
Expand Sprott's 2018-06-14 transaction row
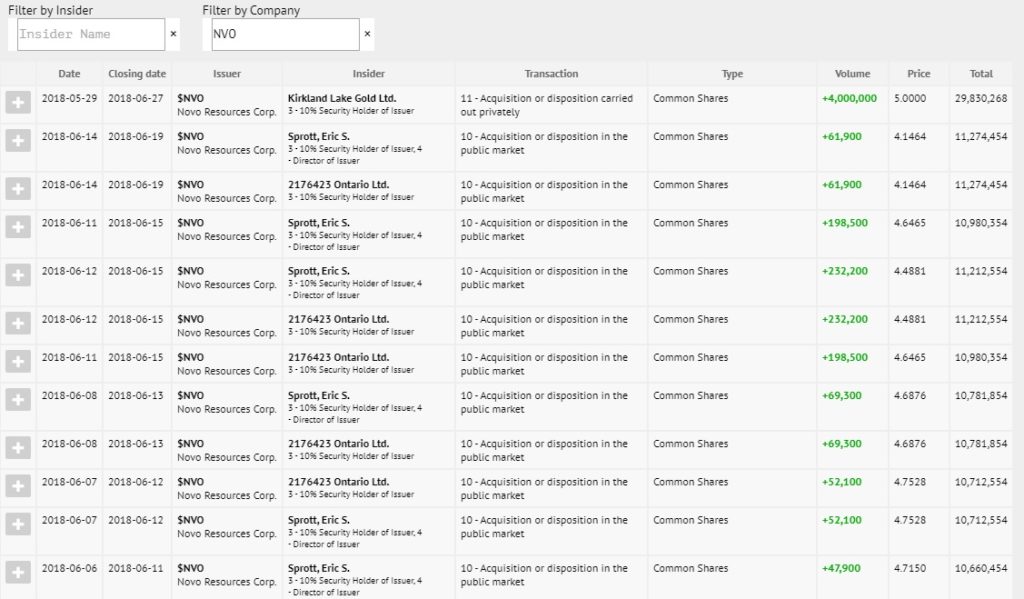pos(18,140)
